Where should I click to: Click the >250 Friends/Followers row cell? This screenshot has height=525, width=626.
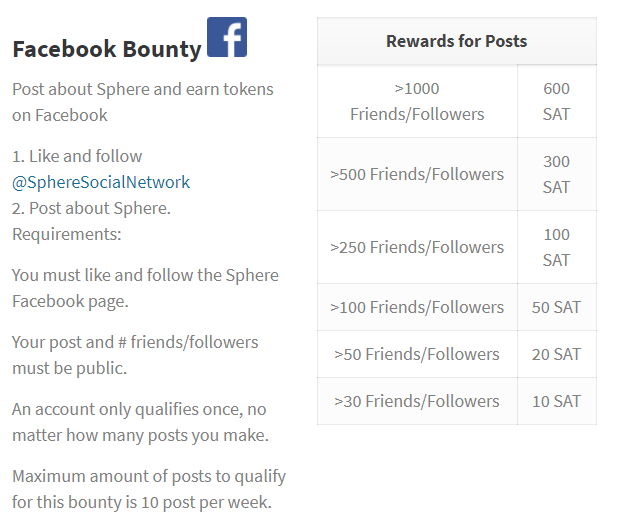[417, 247]
